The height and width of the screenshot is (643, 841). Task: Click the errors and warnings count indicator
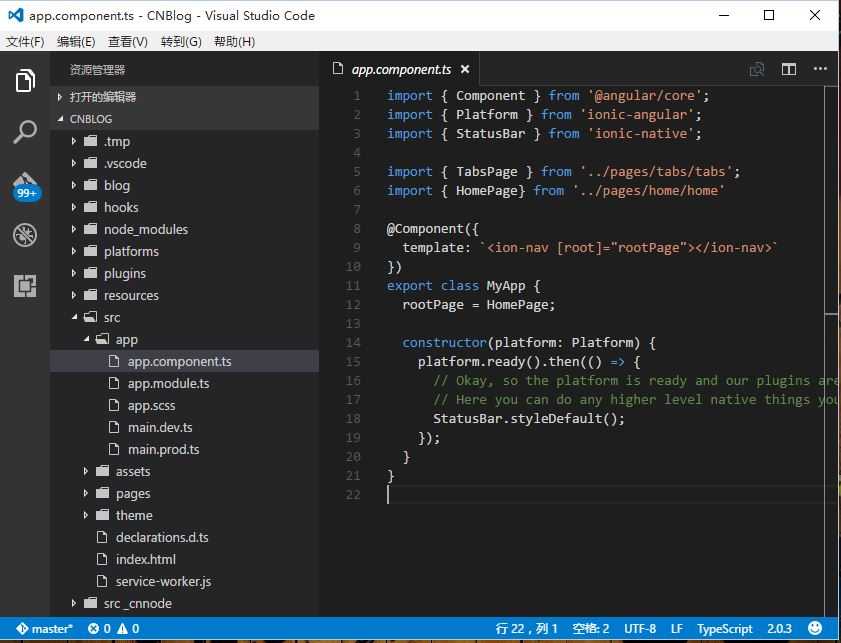[113, 629]
